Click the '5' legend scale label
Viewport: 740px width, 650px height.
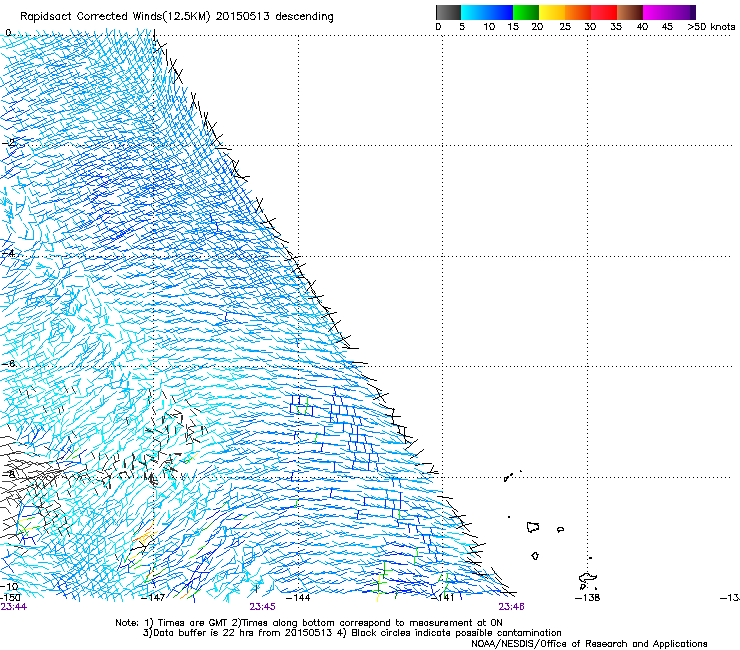tap(462, 27)
